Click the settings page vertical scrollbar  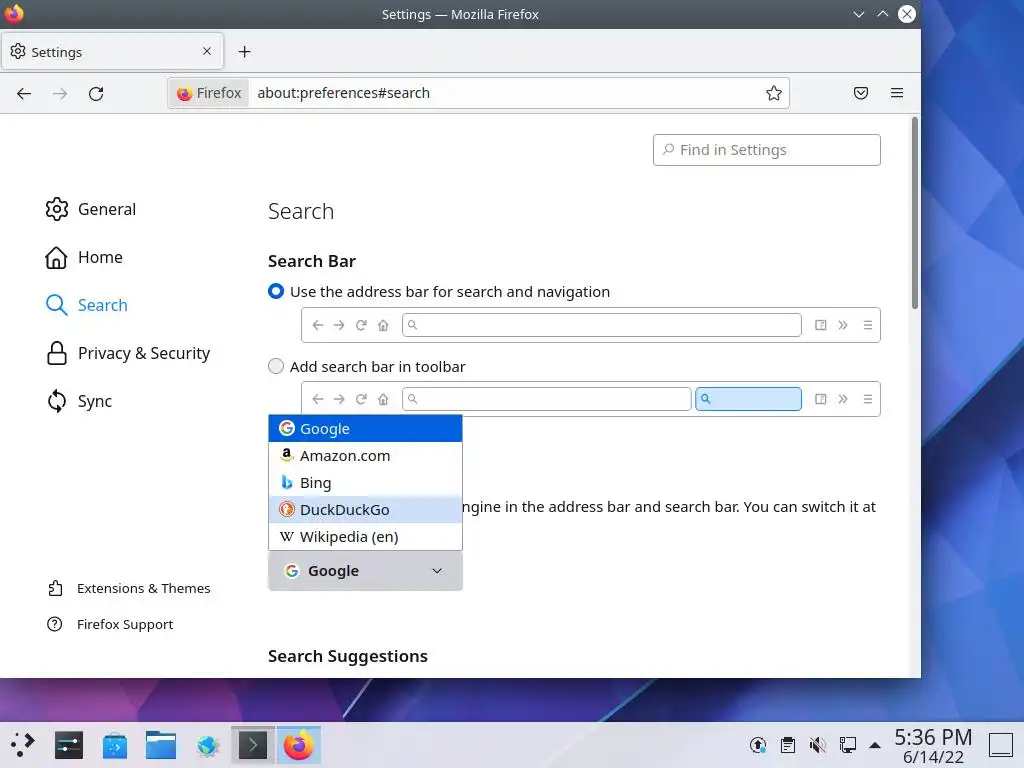coord(915,213)
